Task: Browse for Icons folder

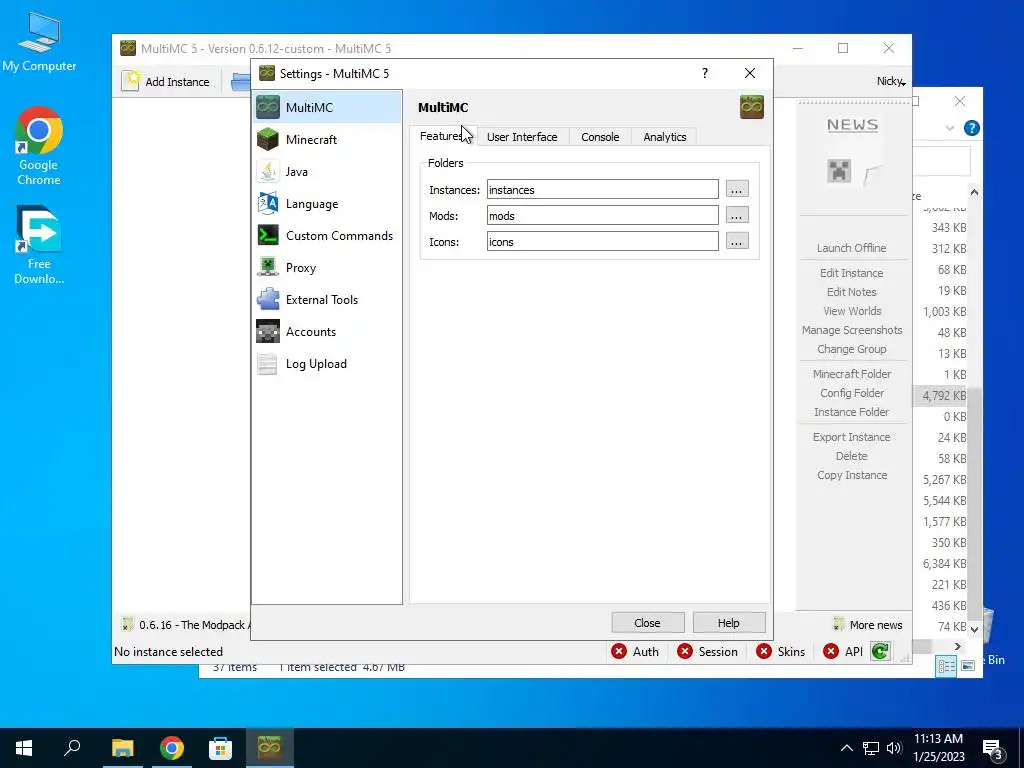Action: [x=737, y=242]
